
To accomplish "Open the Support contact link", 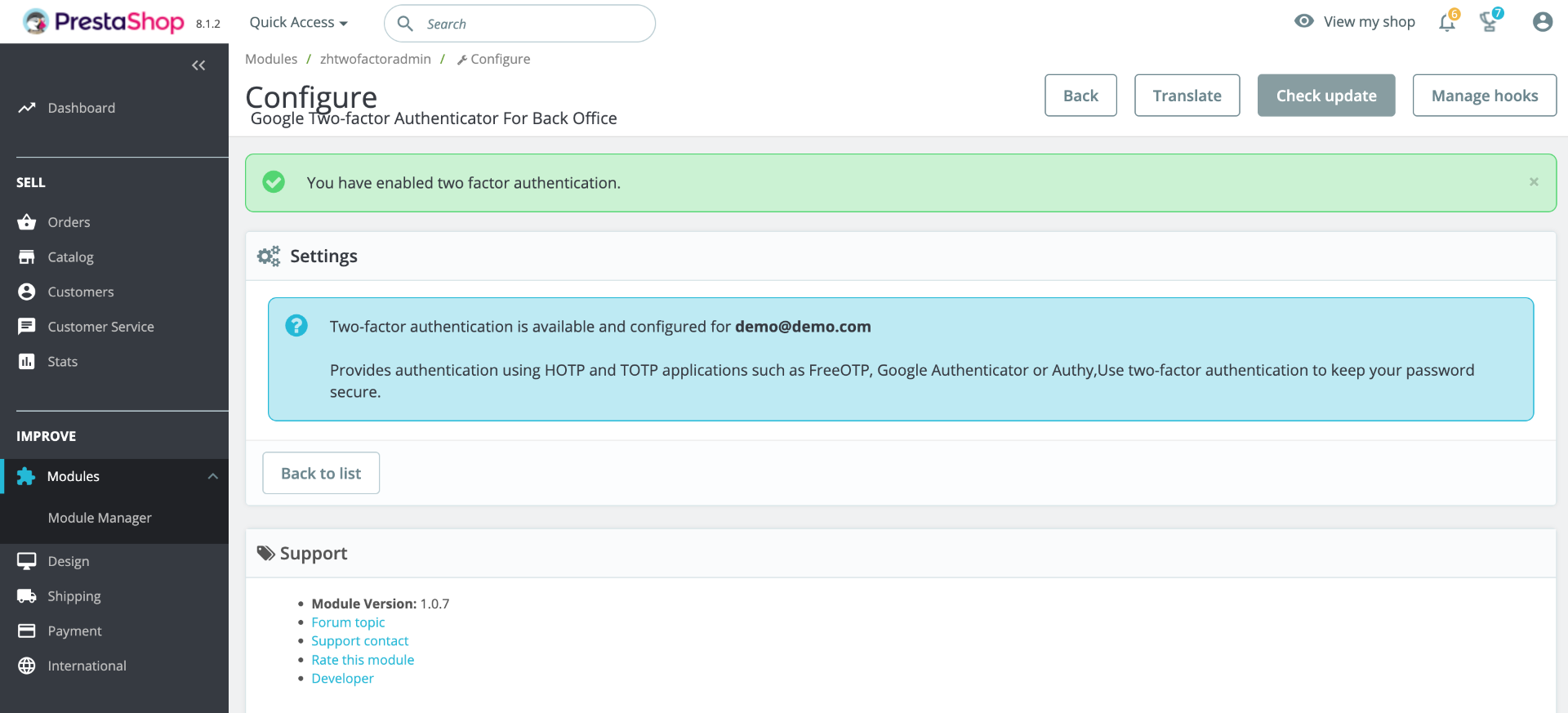I will click(x=360, y=641).
